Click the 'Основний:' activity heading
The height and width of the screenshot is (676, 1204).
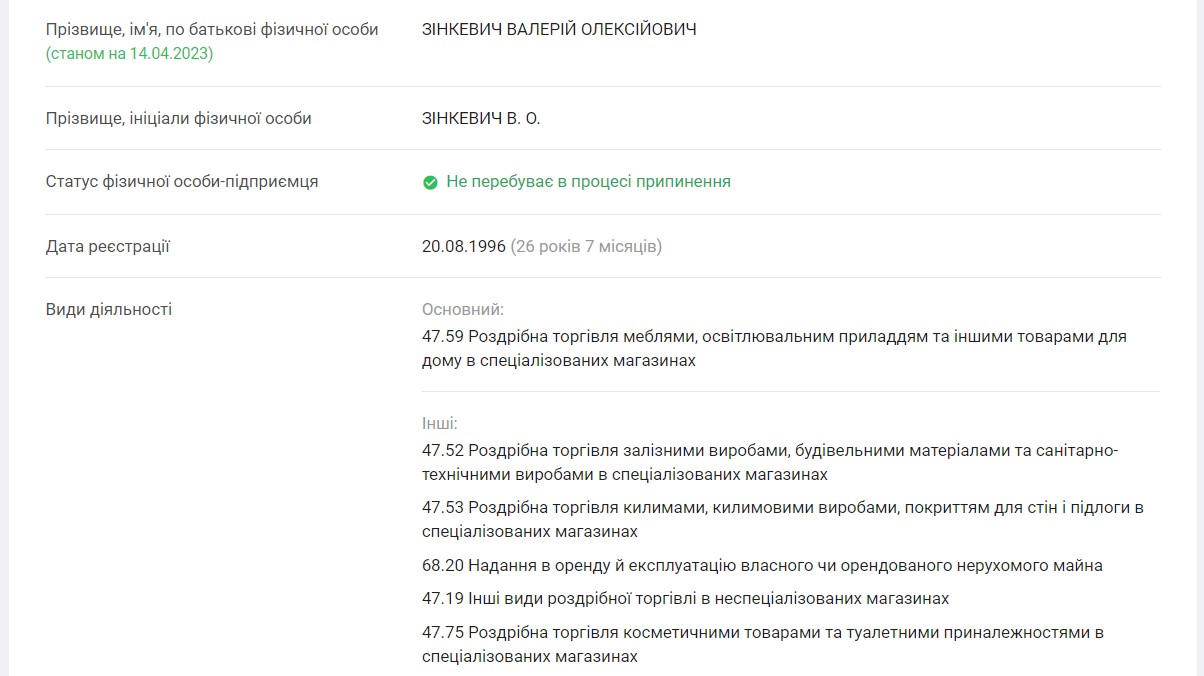463,310
